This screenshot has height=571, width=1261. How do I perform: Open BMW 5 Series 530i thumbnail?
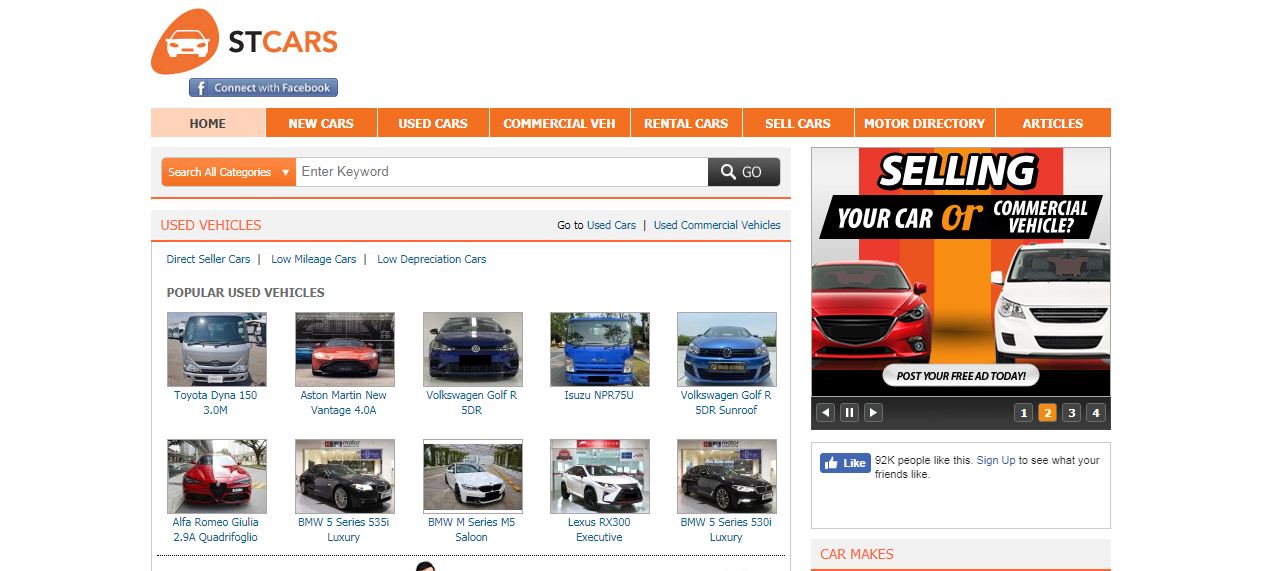(727, 476)
